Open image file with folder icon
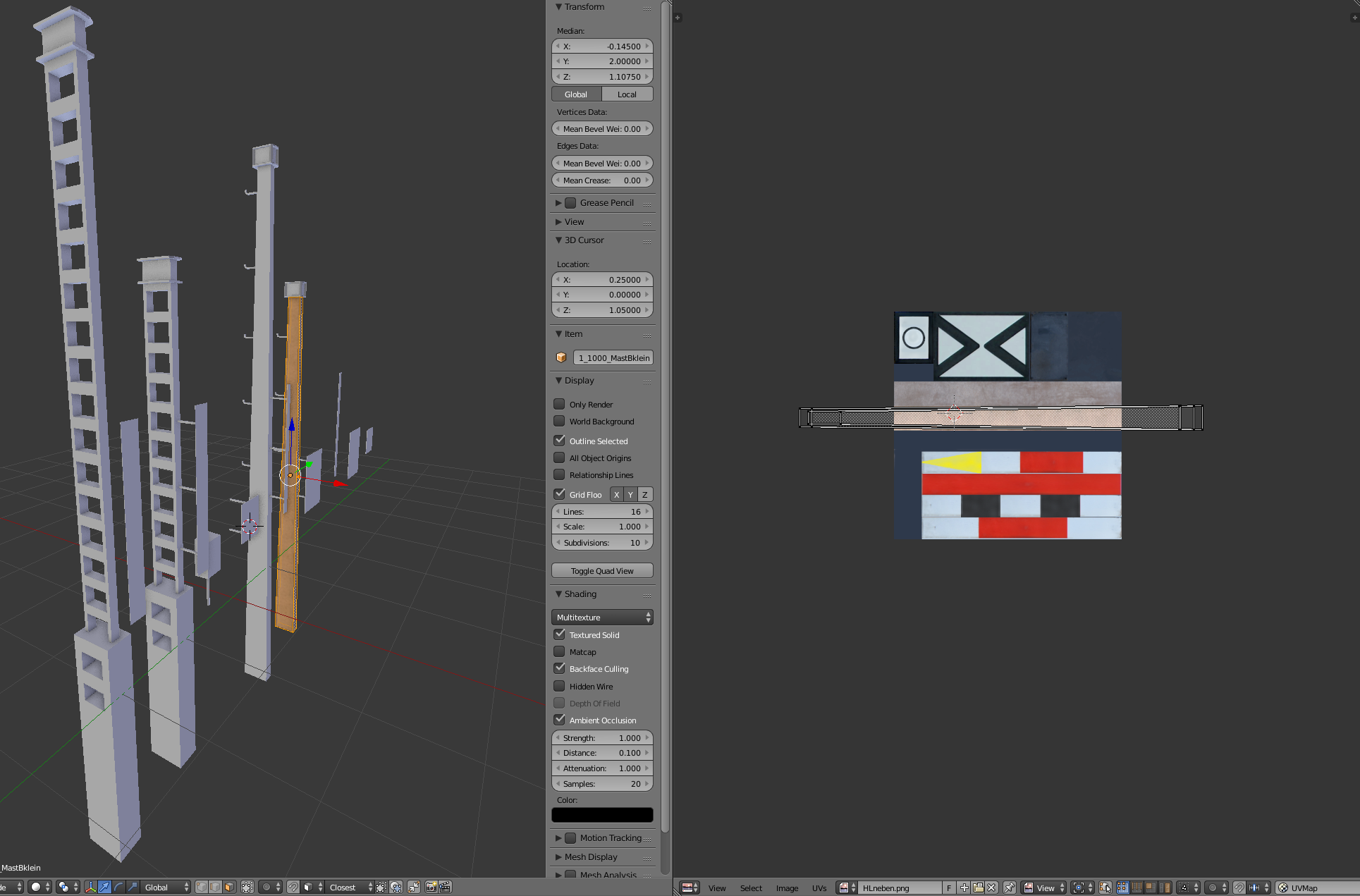Image resolution: width=1360 pixels, height=896 pixels. point(978,888)
